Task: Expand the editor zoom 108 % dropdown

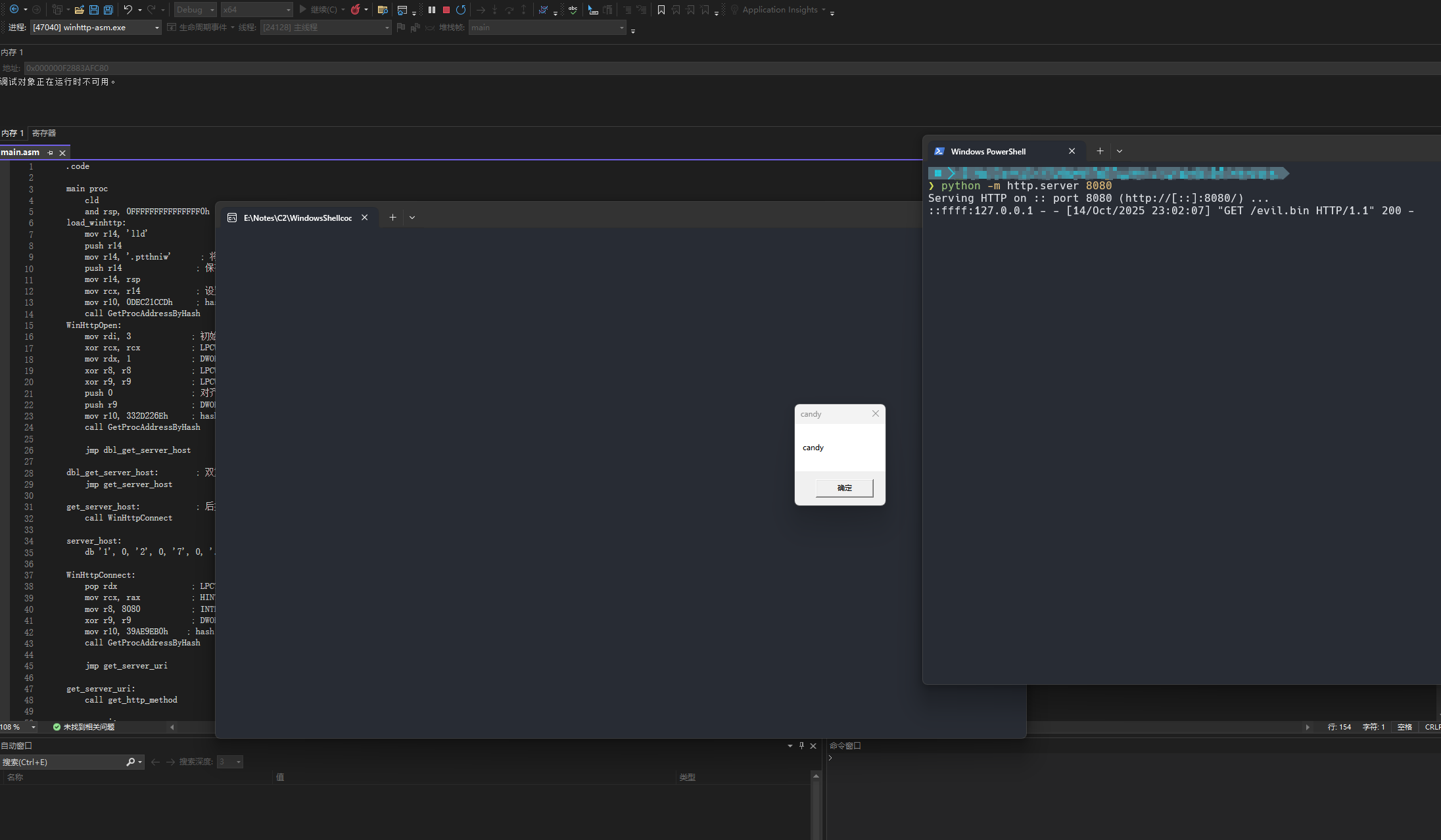Action: (x=34, y=727)
